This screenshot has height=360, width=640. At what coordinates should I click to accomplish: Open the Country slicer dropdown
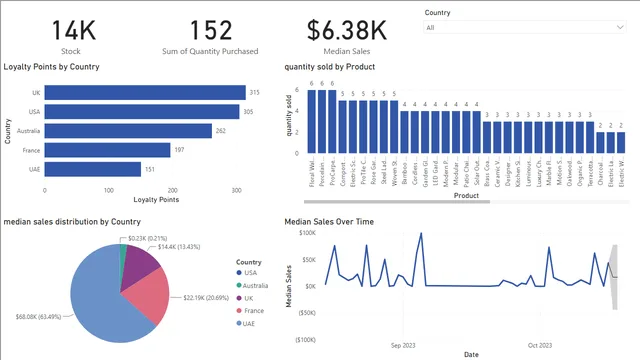click(x=524, y=27)
